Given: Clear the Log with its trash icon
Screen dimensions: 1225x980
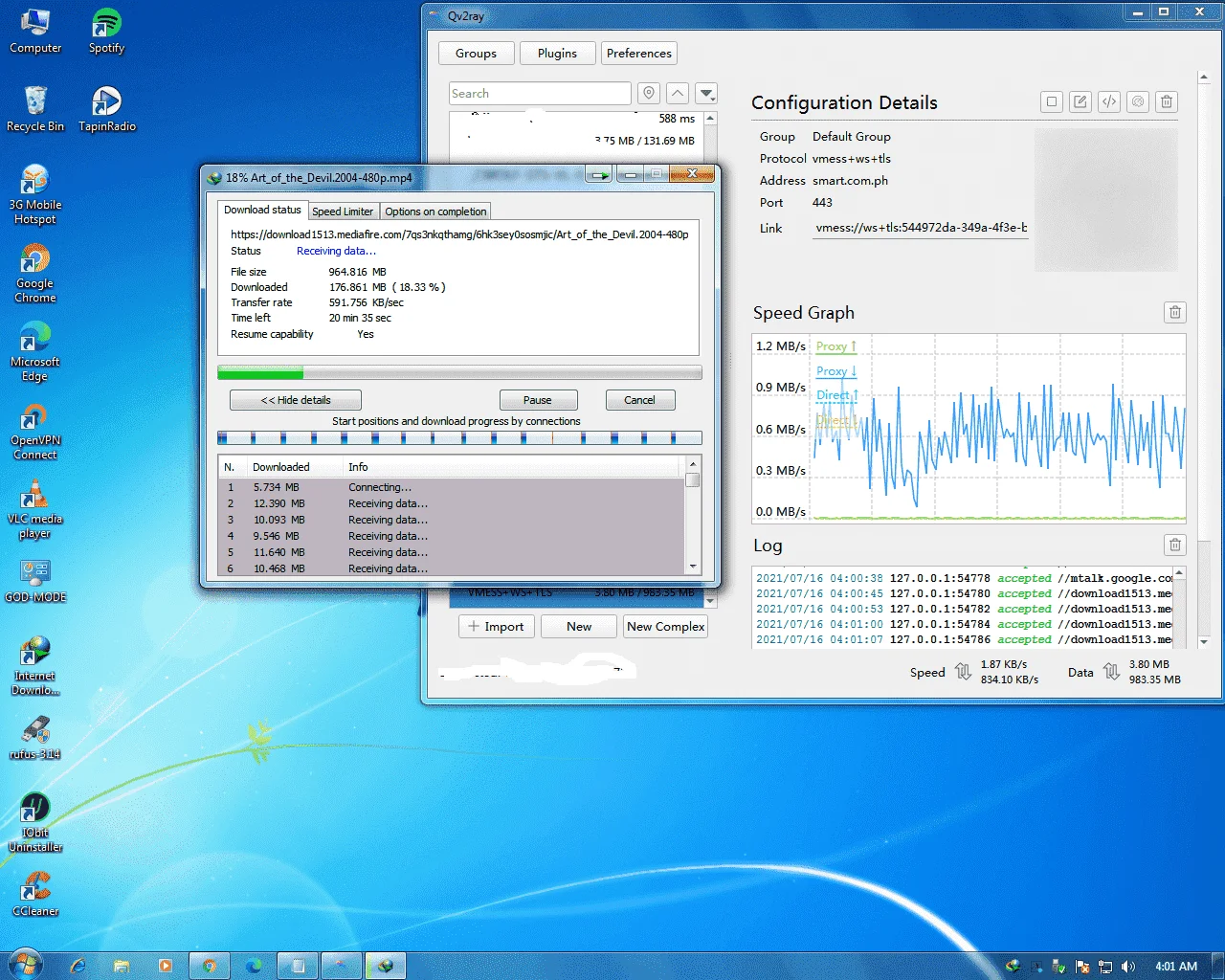Looking at the screenshot, I should [1175, 545].
